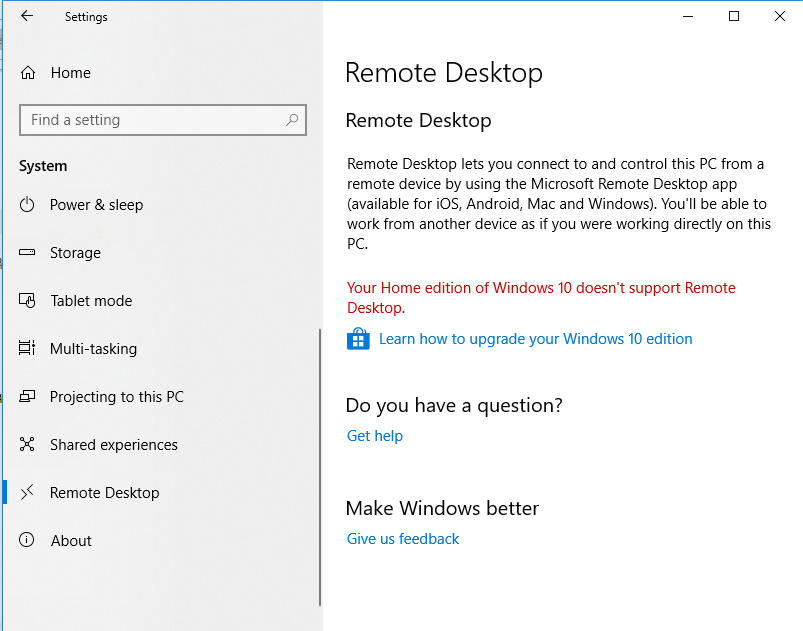Click the Shared experiences icon
The height and width of the screenshot is (631, 803).
tap(27, 444)
